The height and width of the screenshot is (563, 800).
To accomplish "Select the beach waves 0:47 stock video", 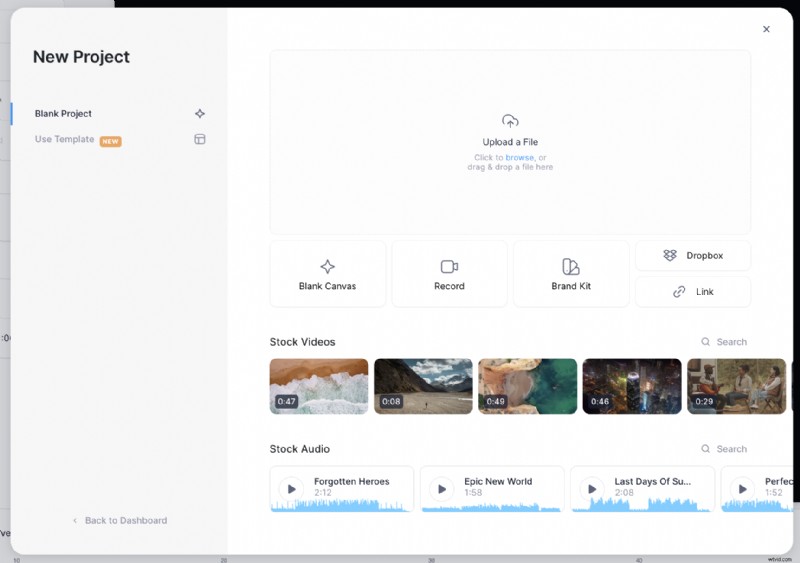I will [x=319, y=386].
